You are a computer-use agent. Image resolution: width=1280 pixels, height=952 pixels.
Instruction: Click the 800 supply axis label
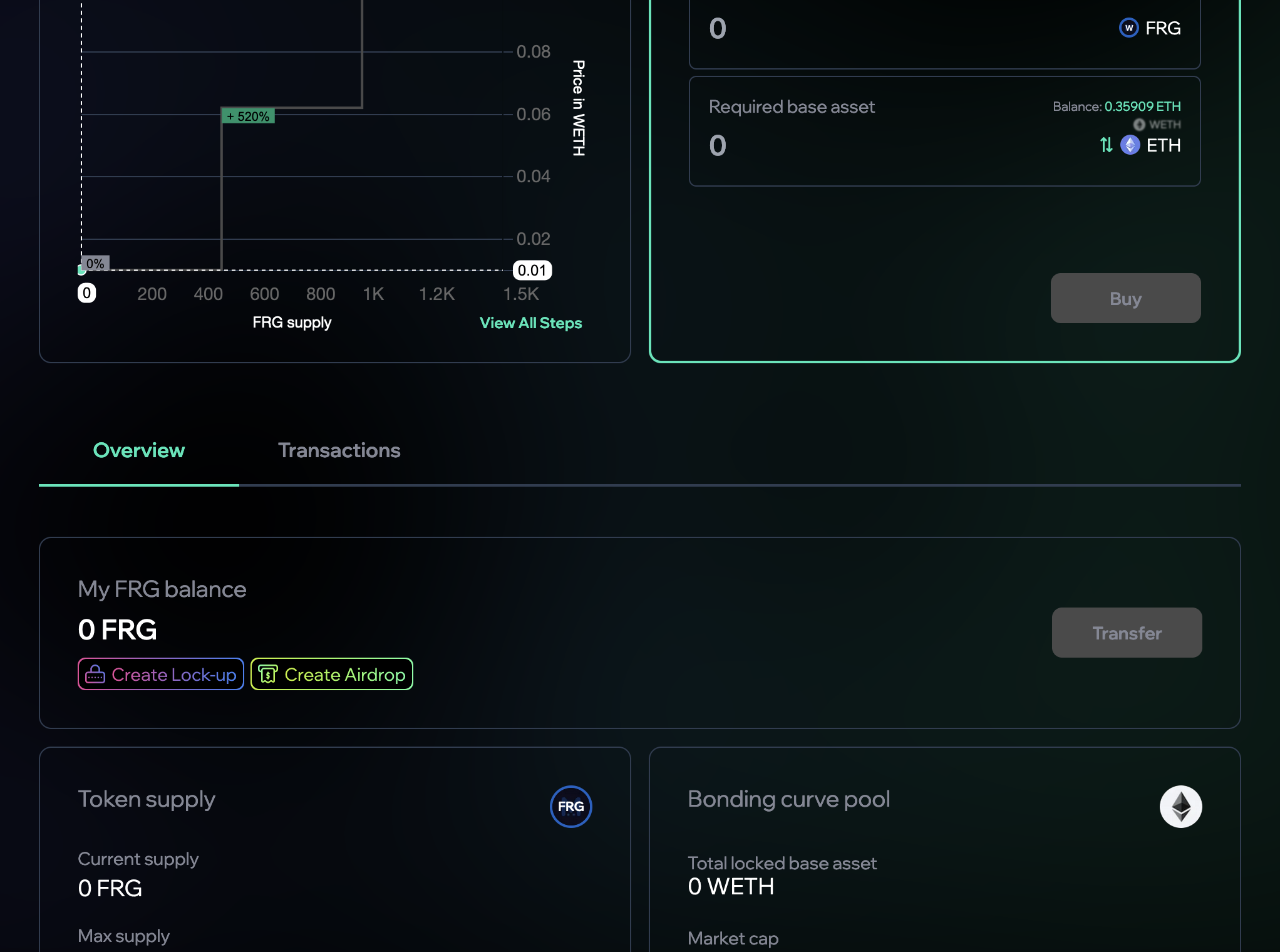tap(321, 294)
